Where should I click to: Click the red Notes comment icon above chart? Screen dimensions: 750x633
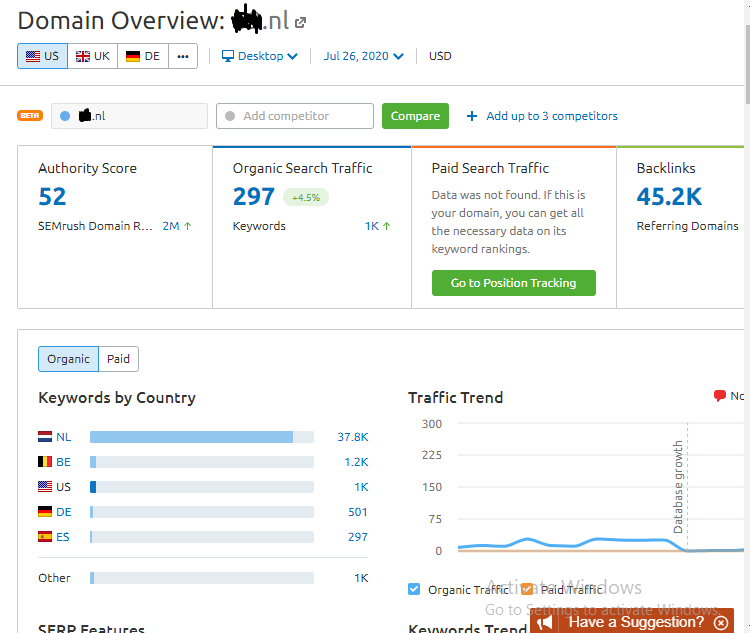tap(719, 396)
